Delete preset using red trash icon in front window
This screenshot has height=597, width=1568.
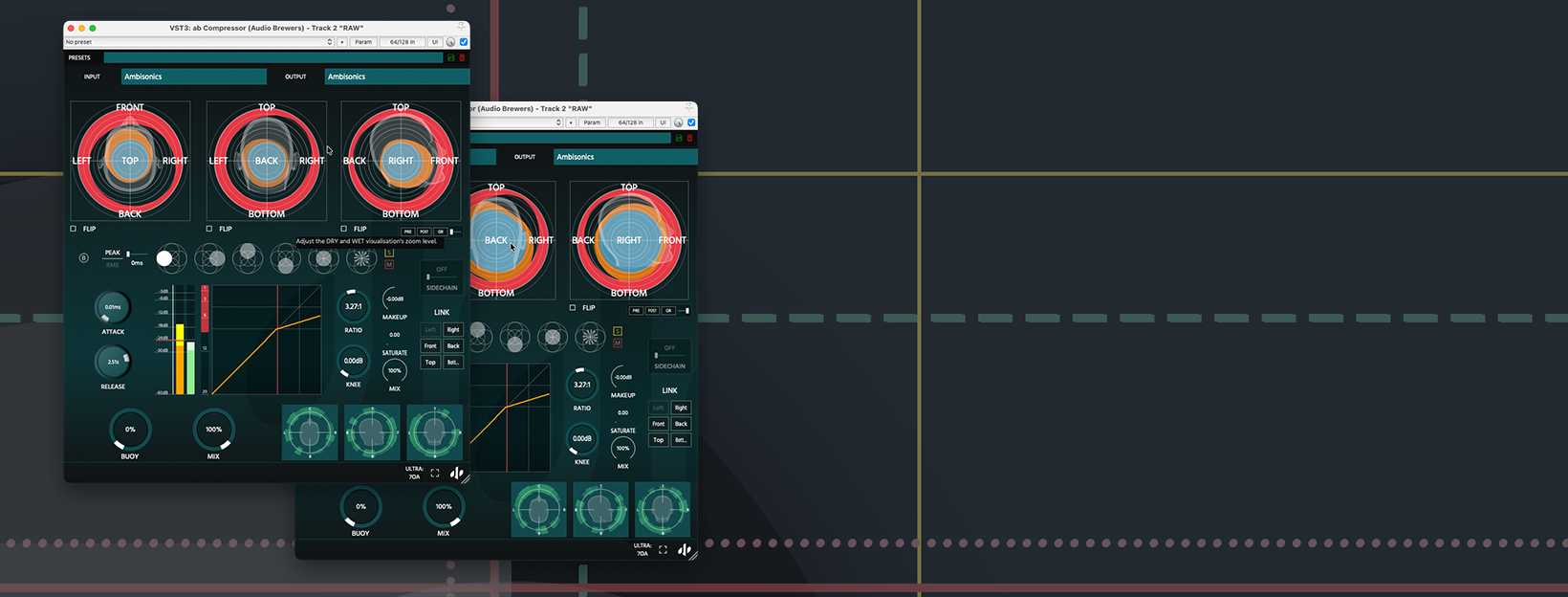click(463, 57)
